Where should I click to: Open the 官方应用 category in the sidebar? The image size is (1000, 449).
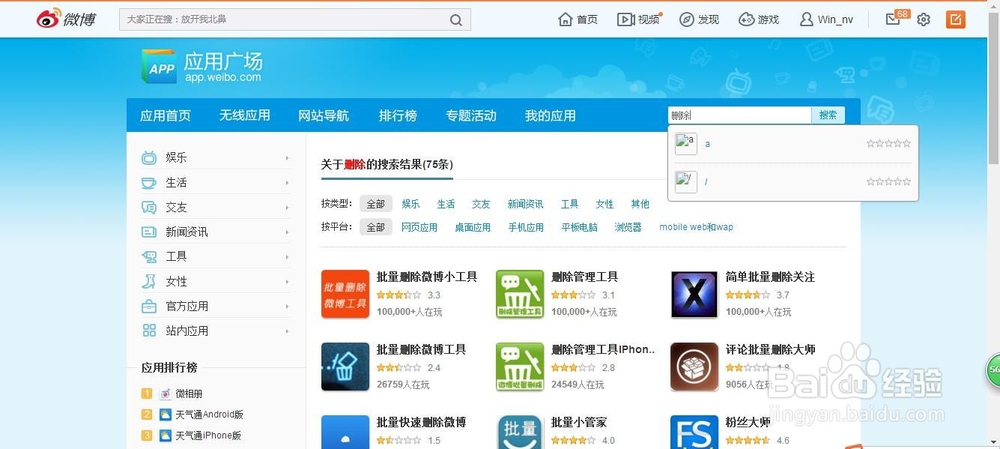coord(186,306)
